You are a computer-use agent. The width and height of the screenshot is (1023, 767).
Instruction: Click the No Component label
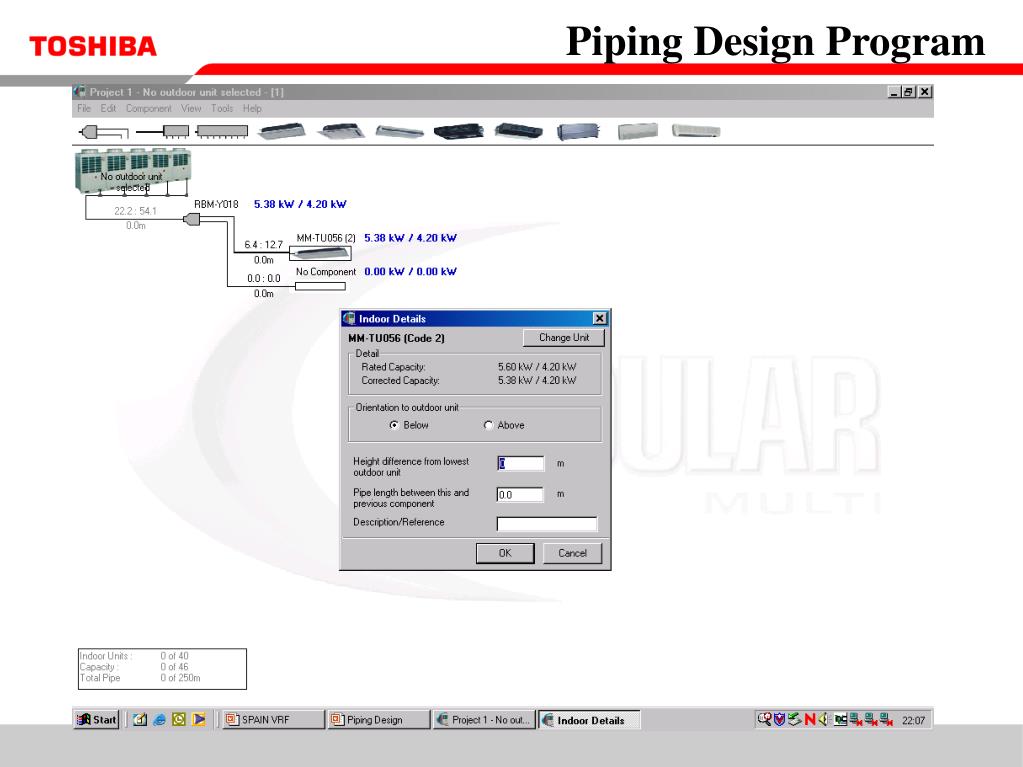[326, 271]
